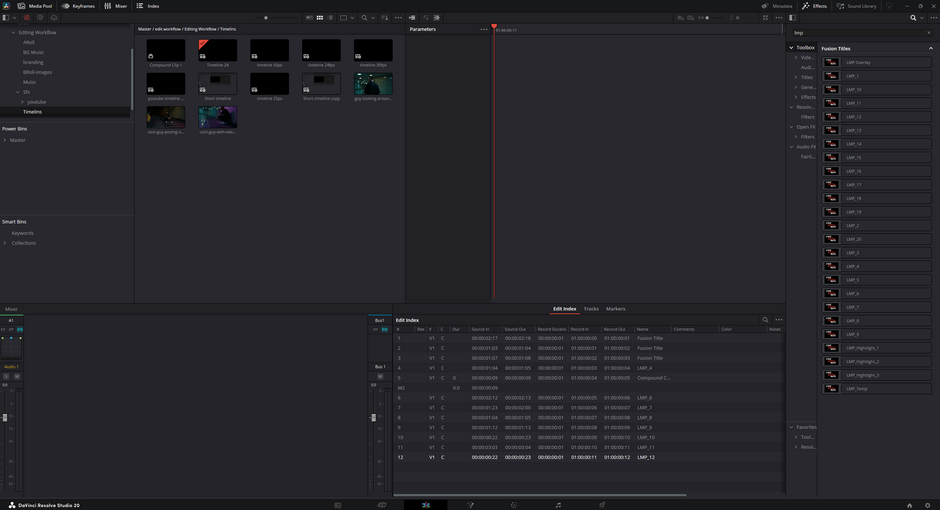Select the LMP_Temp title
Viewport: 940px width, 510px height.
(x=876, y=388)
